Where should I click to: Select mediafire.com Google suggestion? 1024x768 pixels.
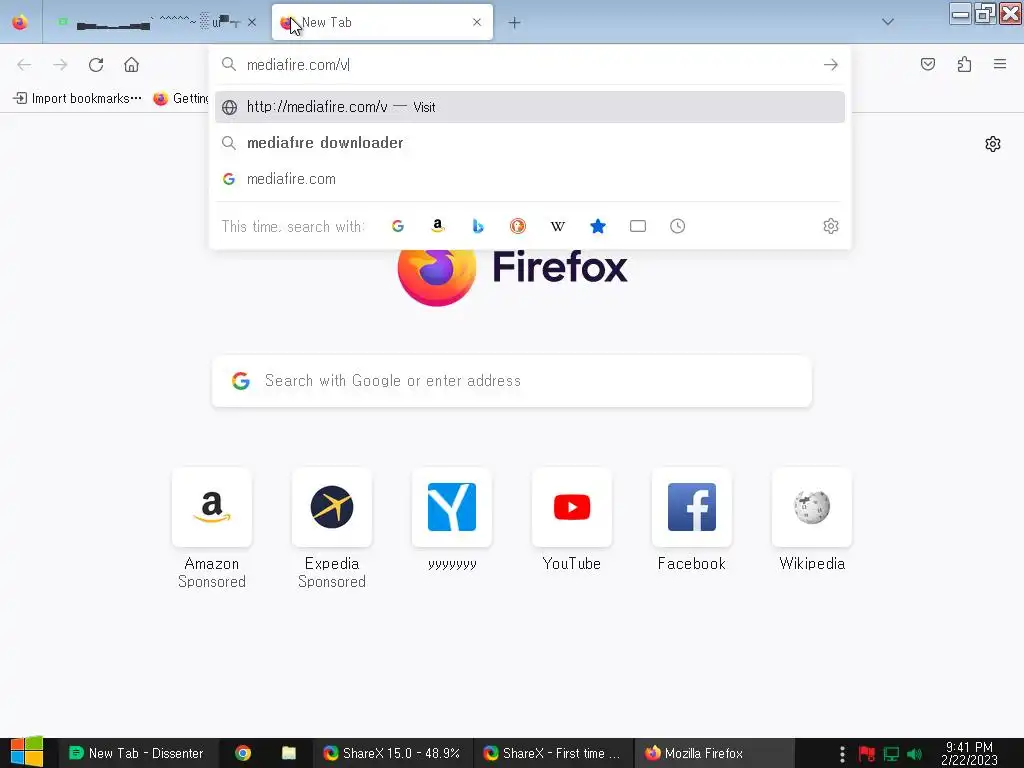pyautogui.click(x=530, y=179)
